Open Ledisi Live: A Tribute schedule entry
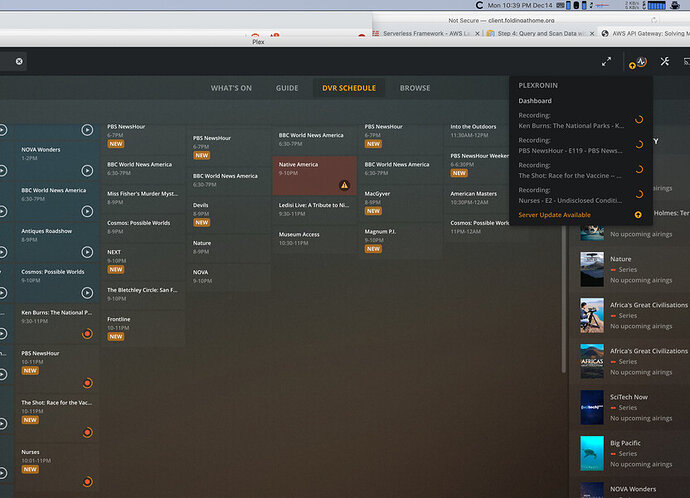The image size is (690, 498). (314, 209)
